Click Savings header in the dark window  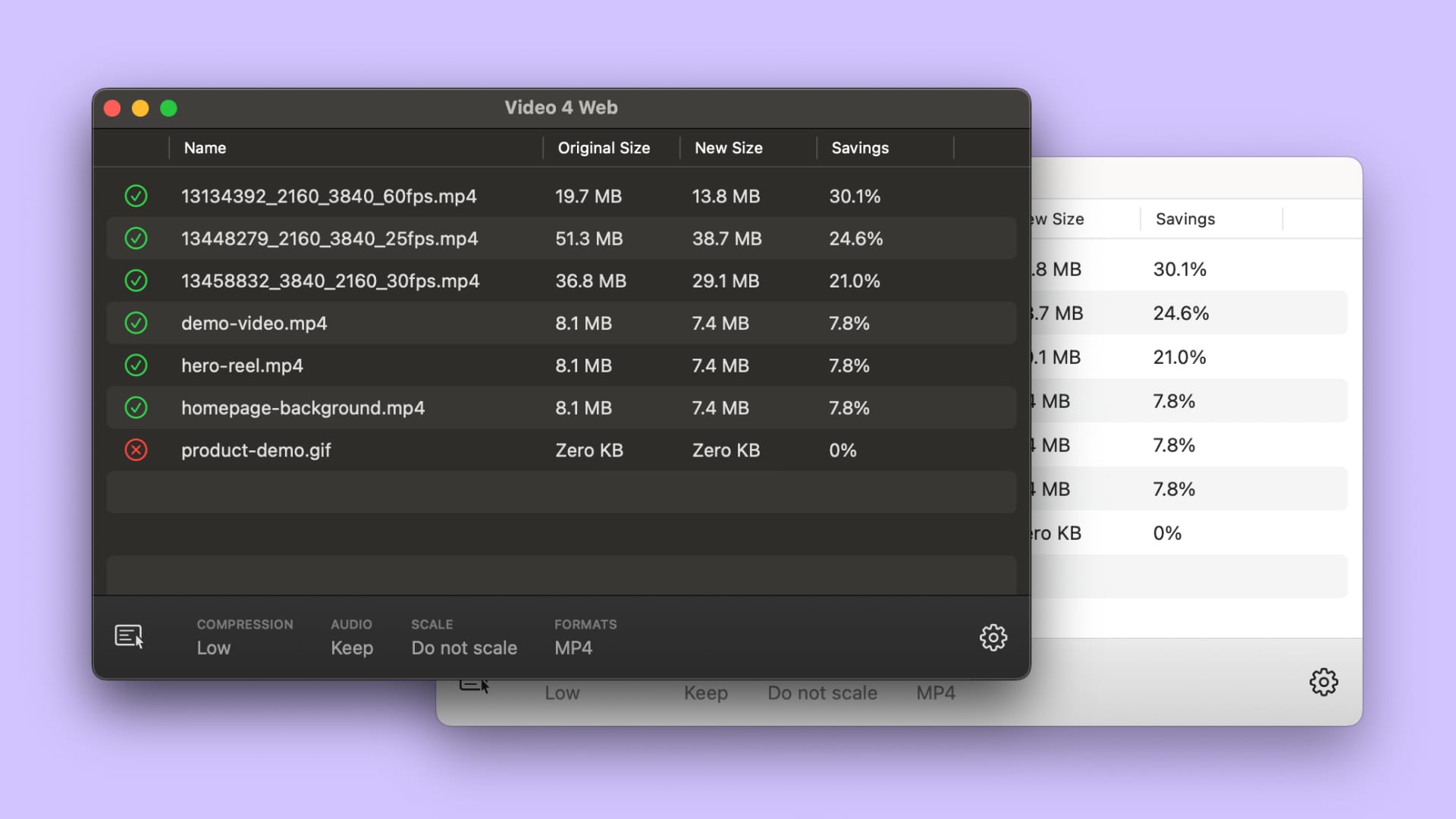pos(859,148)
